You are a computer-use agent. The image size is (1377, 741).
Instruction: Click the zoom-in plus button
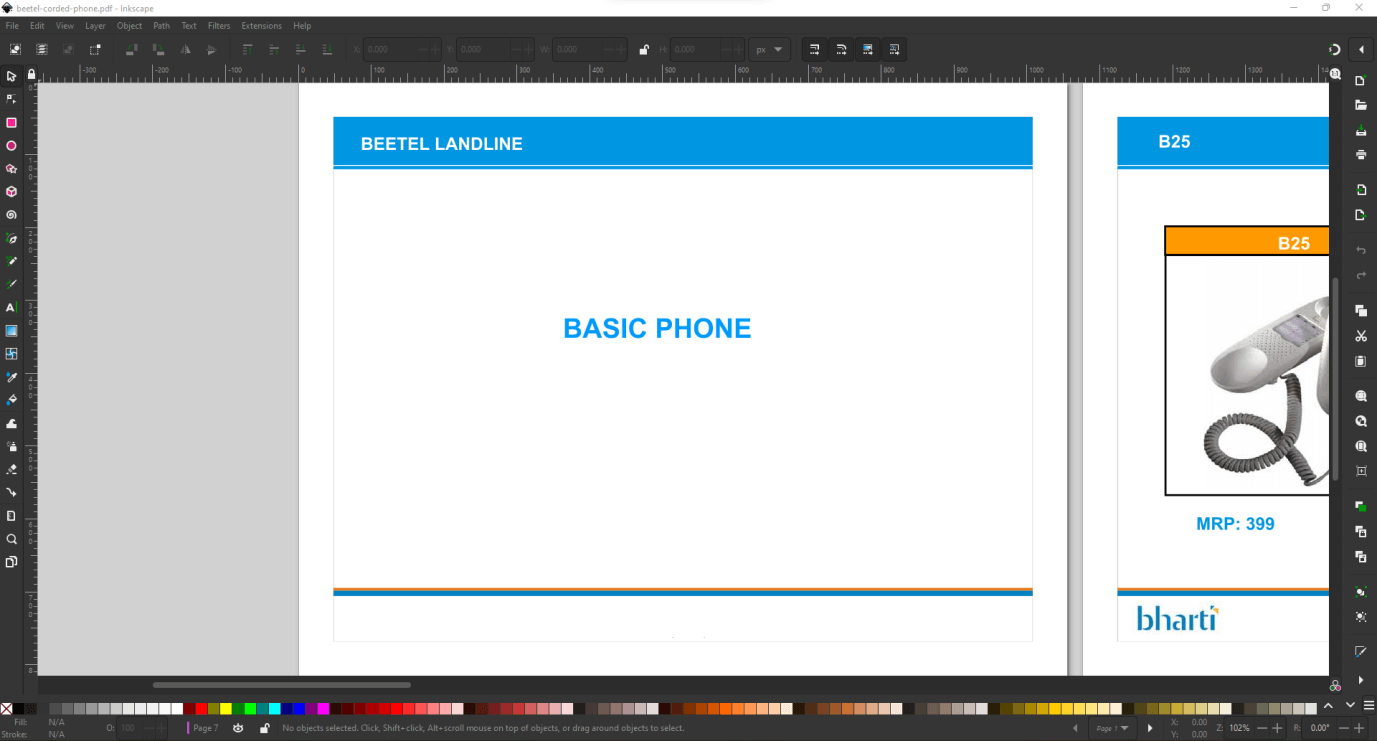pyautogui.click(x=1279, y=728)
